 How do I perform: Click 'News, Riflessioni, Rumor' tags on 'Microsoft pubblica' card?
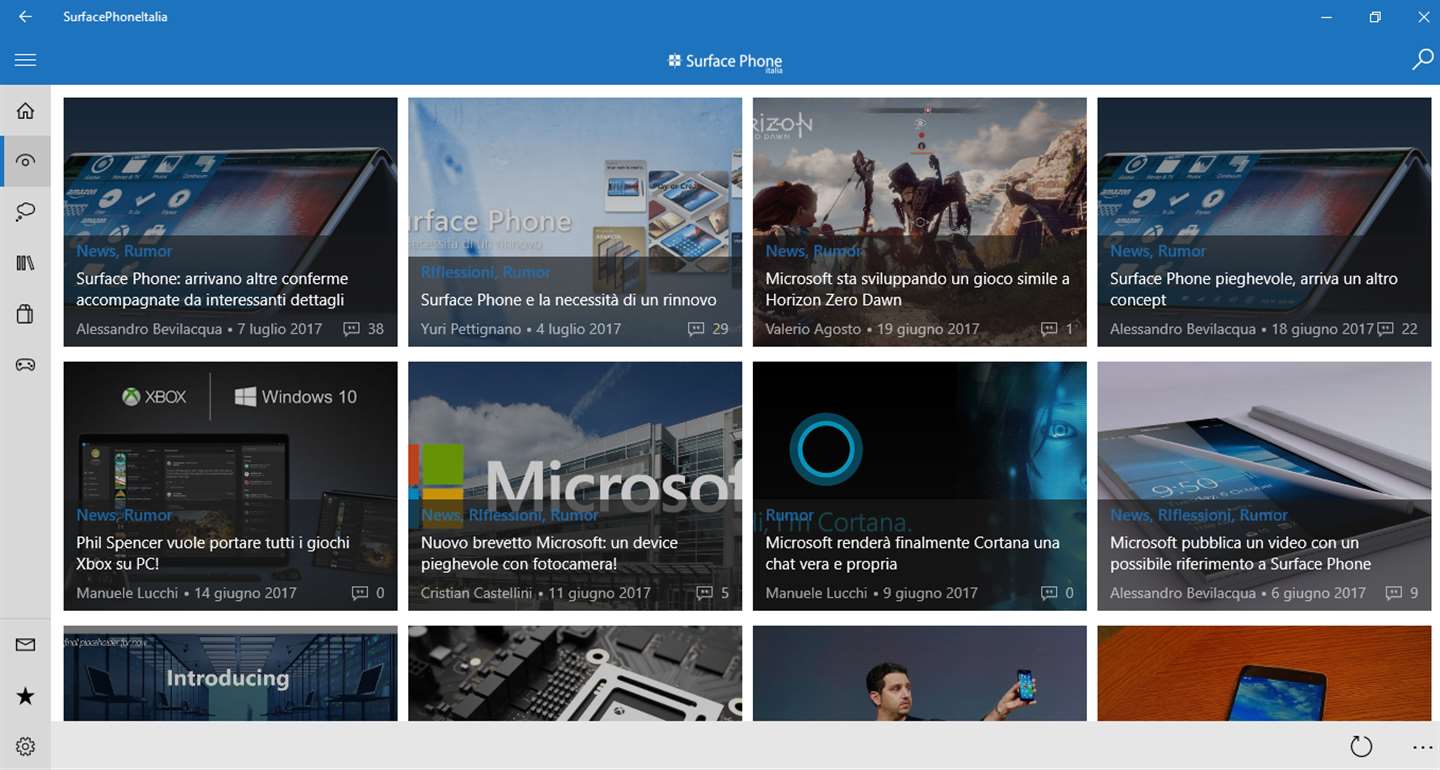1199,515
